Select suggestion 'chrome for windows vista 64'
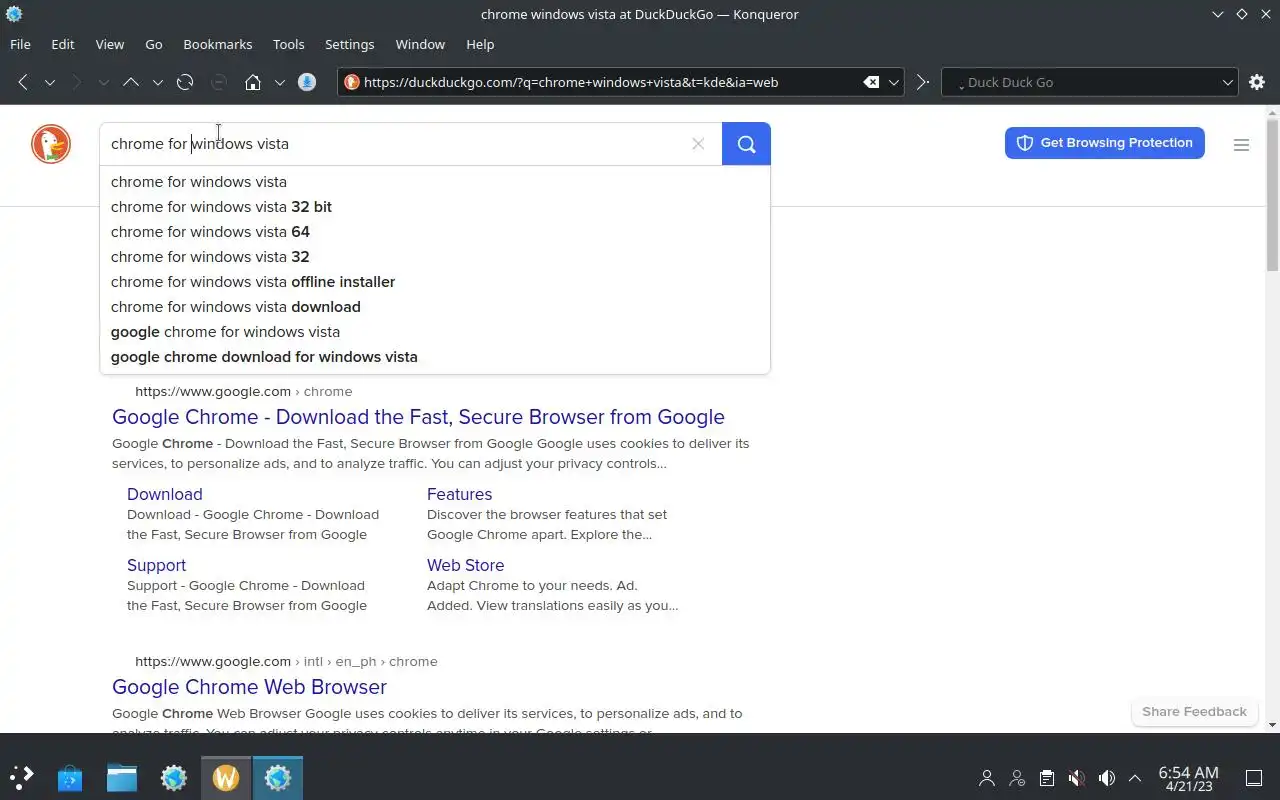The width and height of the screenshot is (1280, 800). pyautogui.click(x=435, y=232)
